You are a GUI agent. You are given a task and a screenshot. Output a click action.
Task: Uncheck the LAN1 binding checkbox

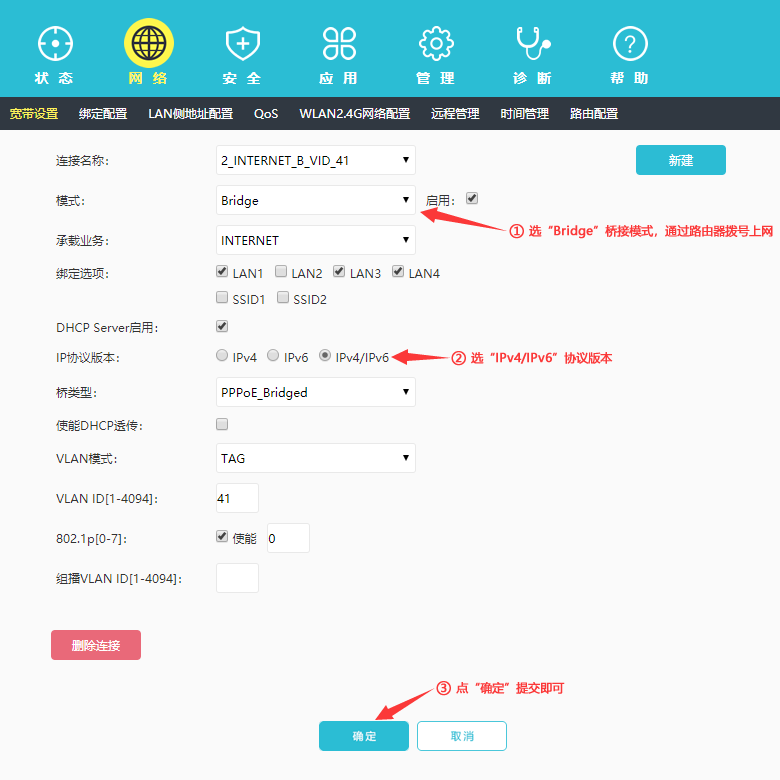click(x=222, y=271)
